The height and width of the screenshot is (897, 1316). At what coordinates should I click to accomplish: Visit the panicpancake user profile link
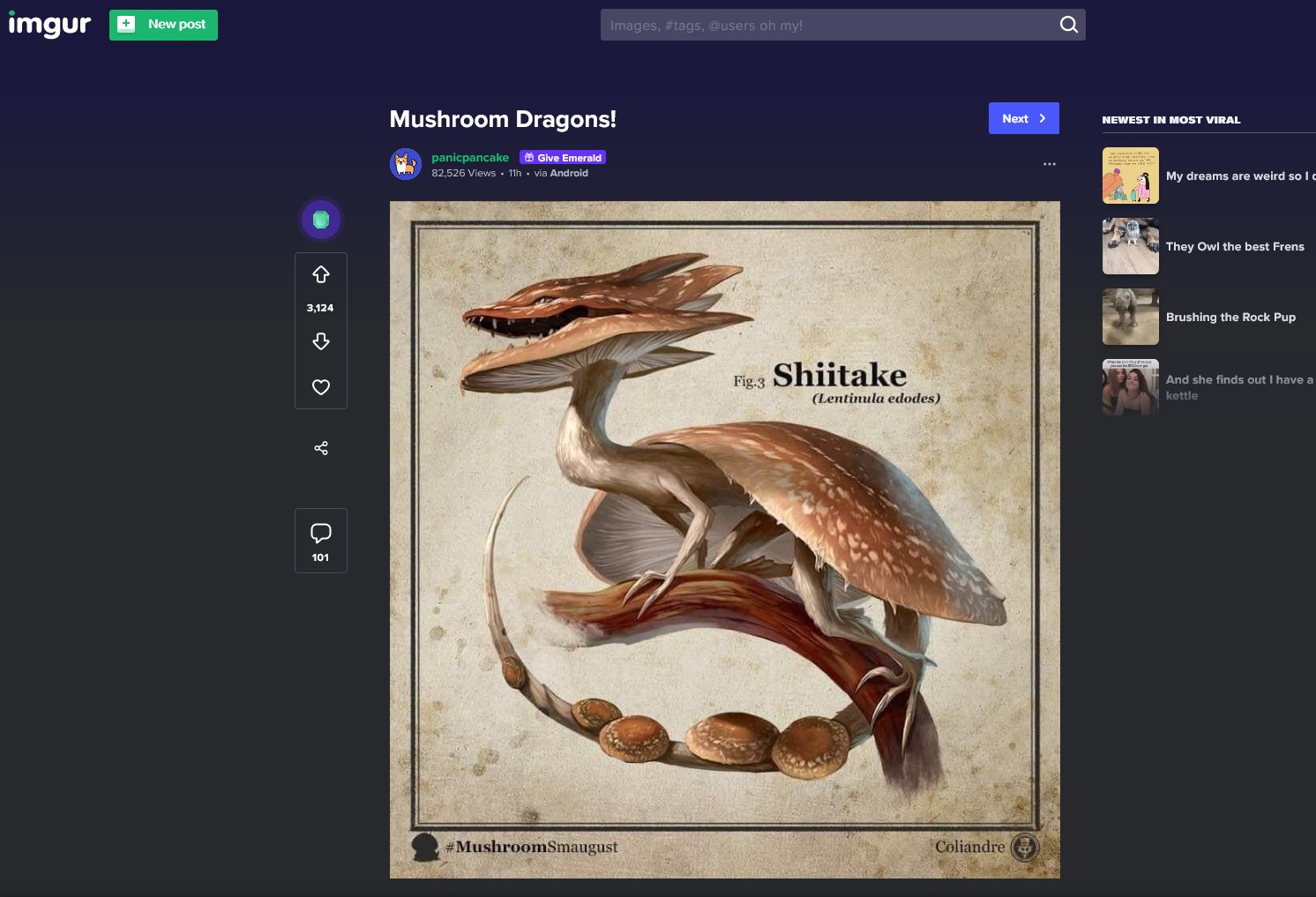[470, 157]
